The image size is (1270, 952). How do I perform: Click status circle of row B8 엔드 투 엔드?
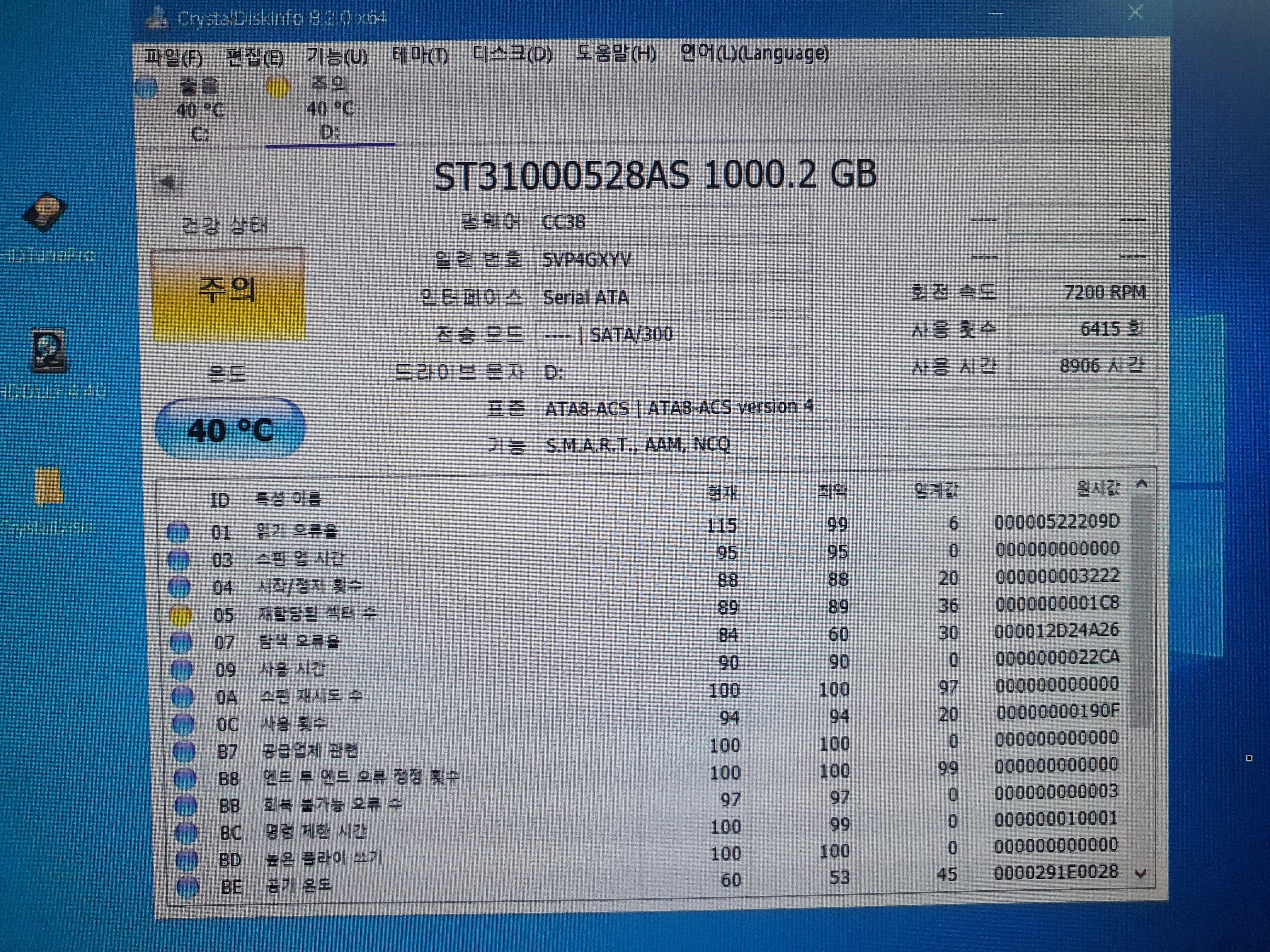(185, 779)
